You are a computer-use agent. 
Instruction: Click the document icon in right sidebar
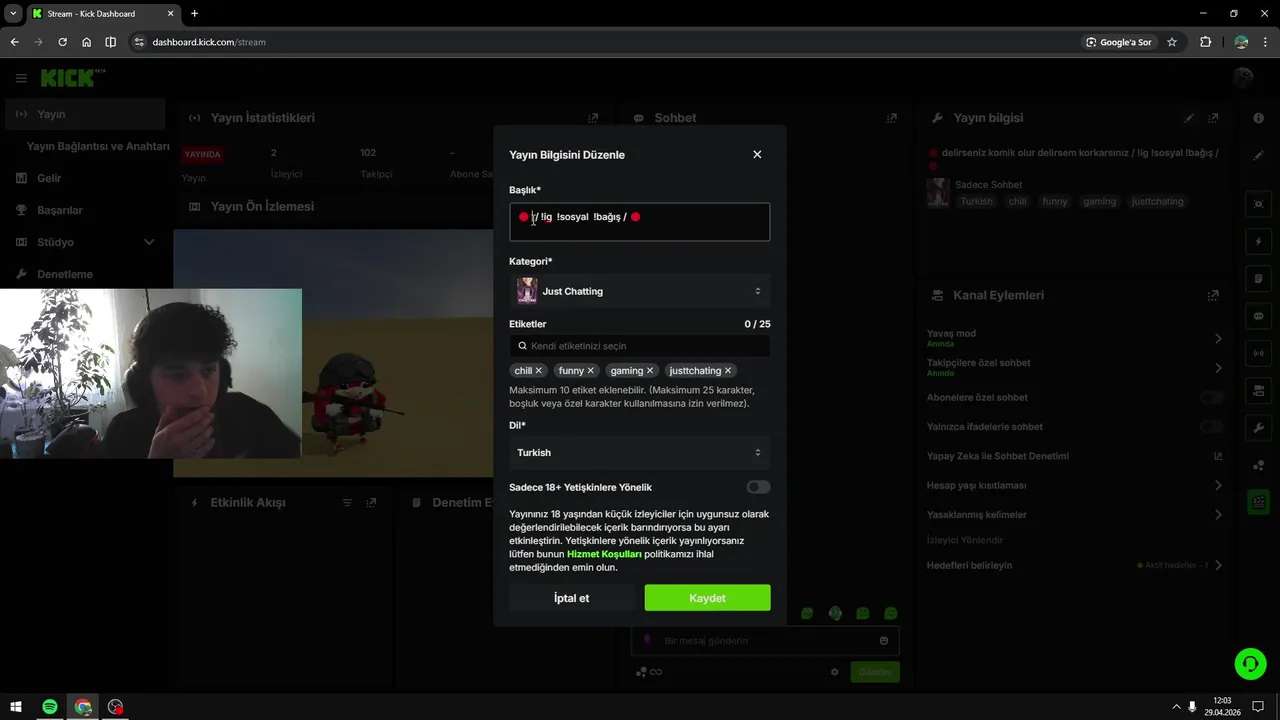click(1259, 279)
